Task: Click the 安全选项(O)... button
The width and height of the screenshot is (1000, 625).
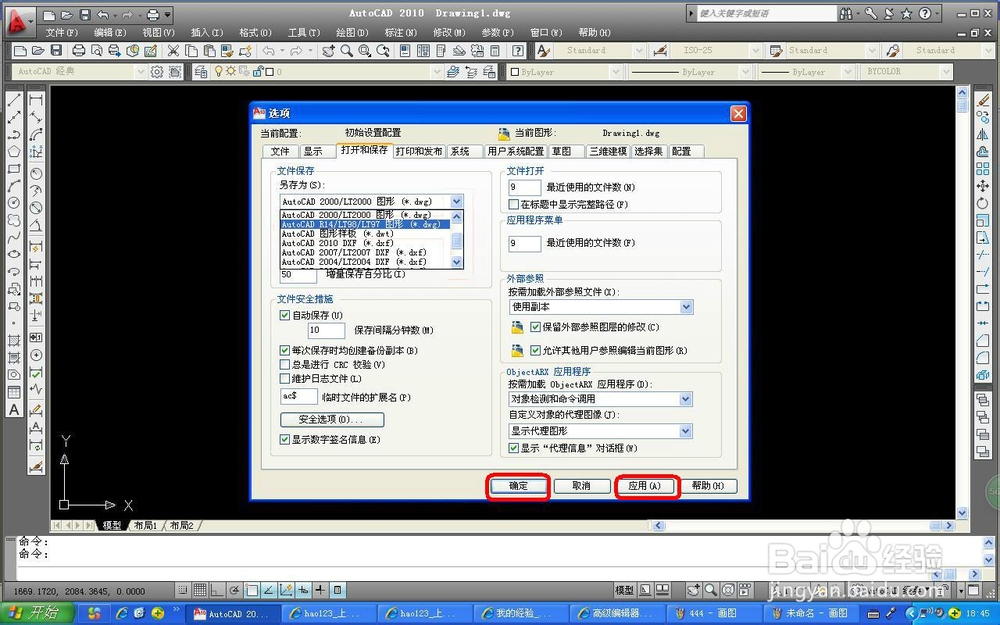Action: click(332, 420)
